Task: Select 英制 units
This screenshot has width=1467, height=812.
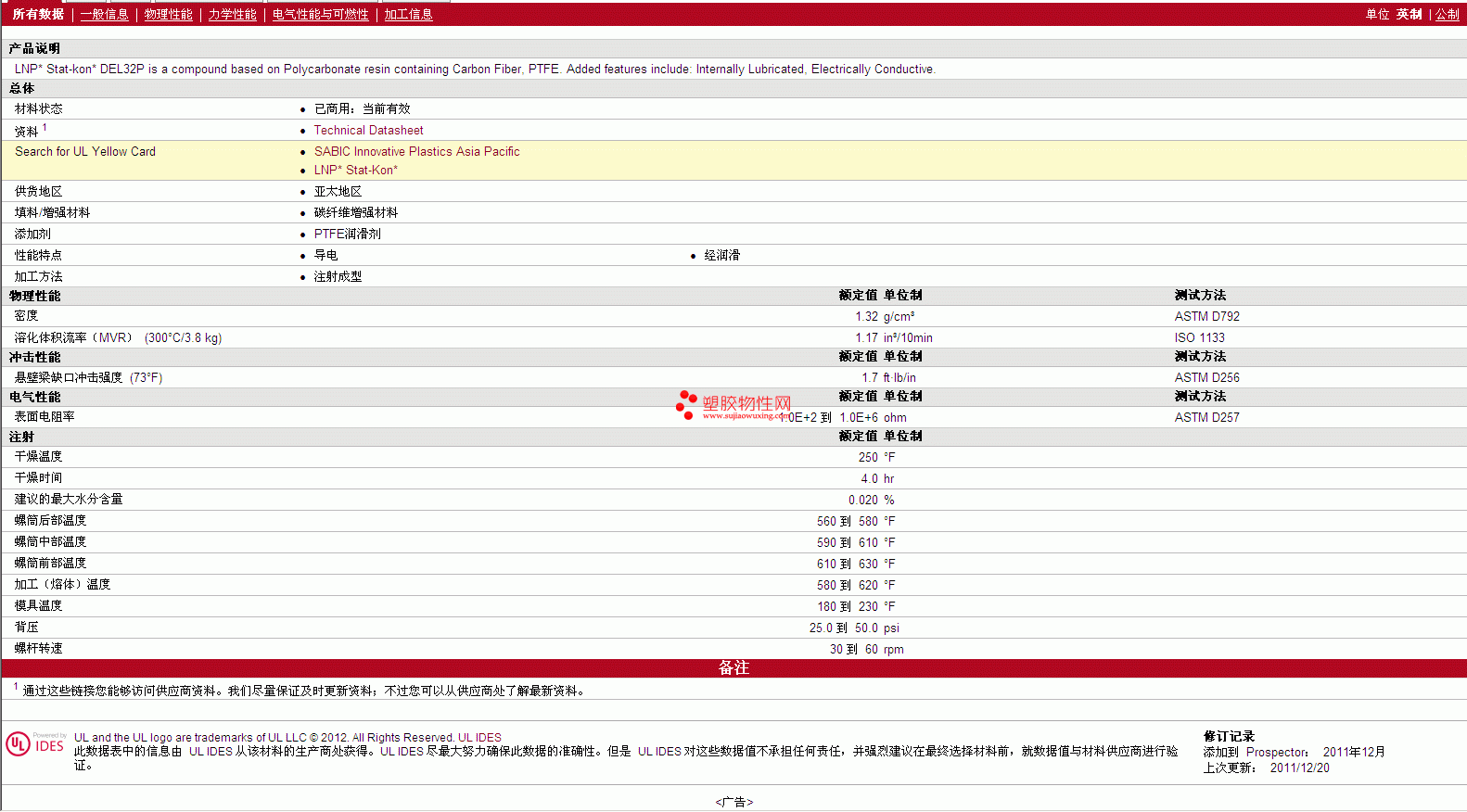Action: coord(1410,15)
